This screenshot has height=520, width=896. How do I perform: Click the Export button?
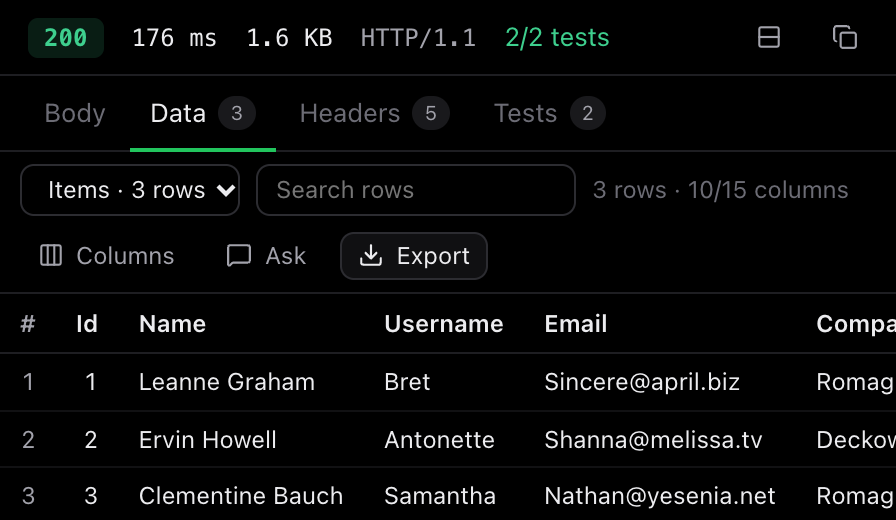pyautogui.click(x=414, y=256)
